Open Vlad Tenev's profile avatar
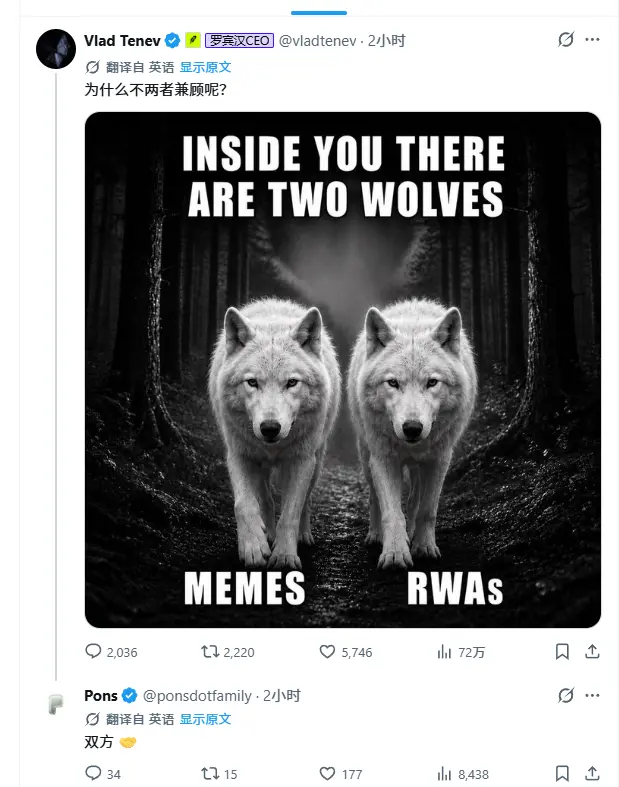 56,49
